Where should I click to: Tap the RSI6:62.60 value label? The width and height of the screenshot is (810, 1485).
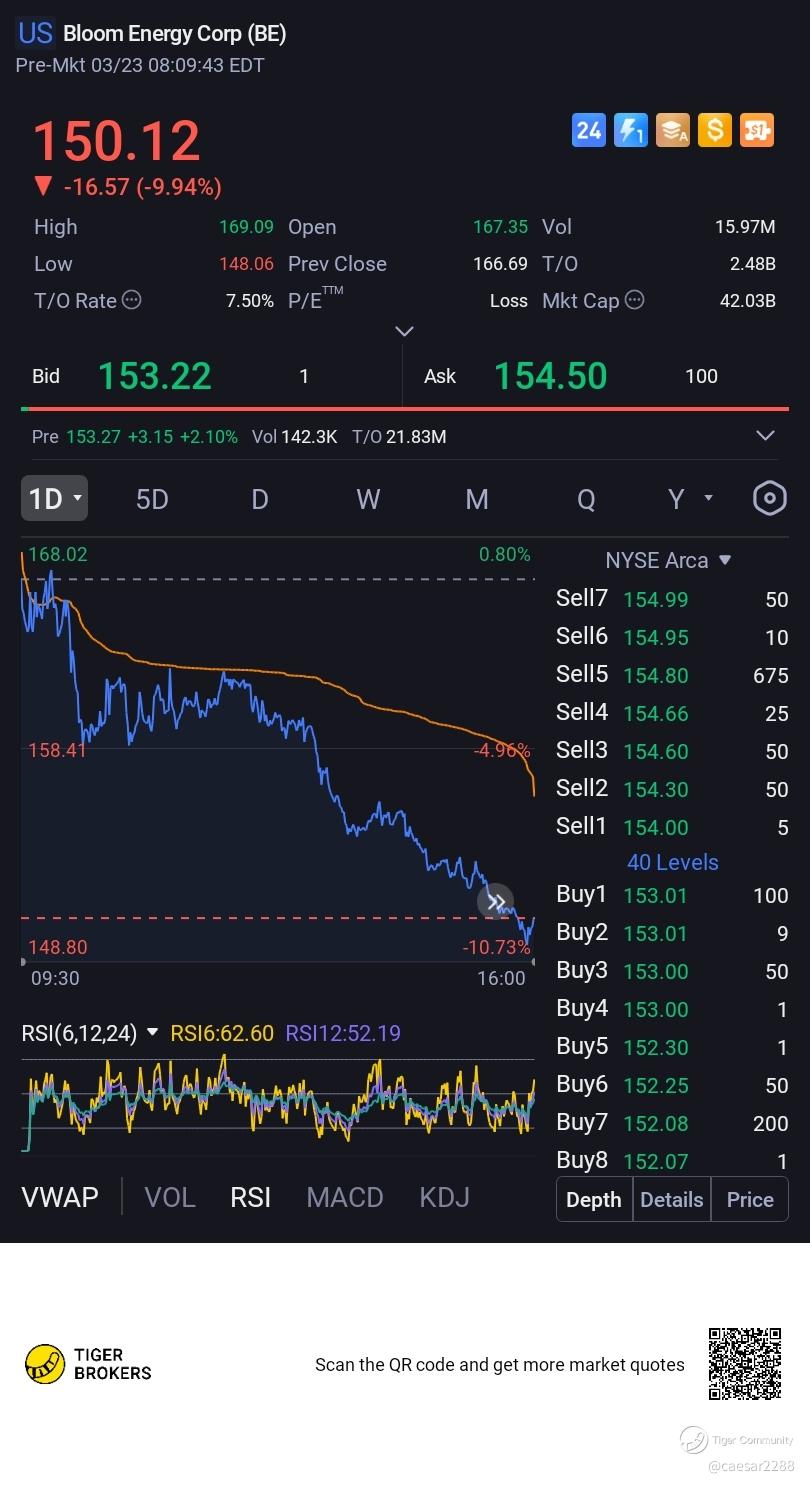[222, 1033]
